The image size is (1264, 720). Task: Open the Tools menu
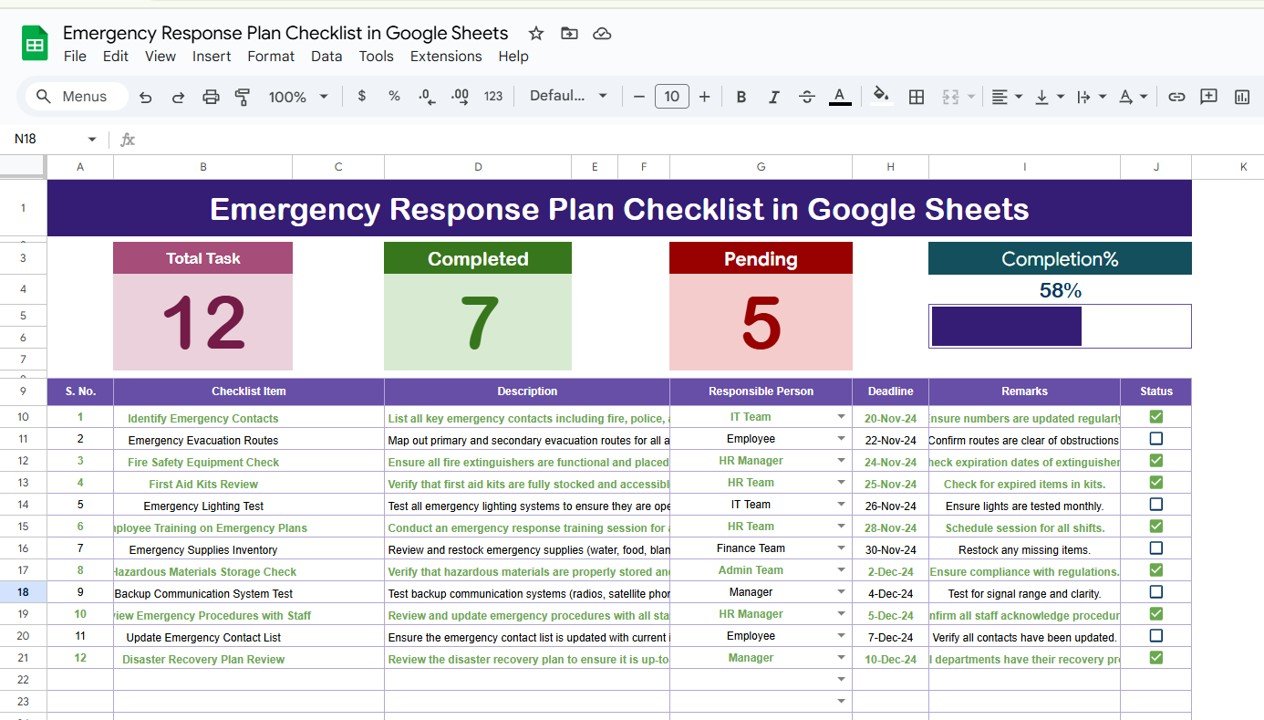click(x=376, y=56)
